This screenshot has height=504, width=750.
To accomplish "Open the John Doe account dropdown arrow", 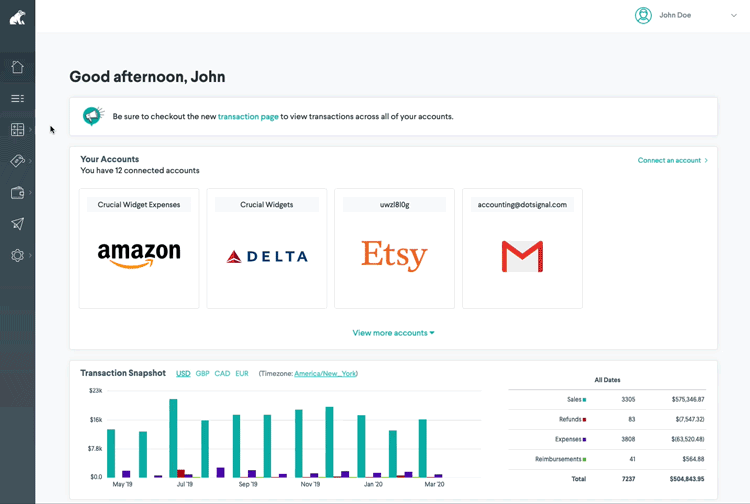I will pyautogui.click(x=734, y=16).
